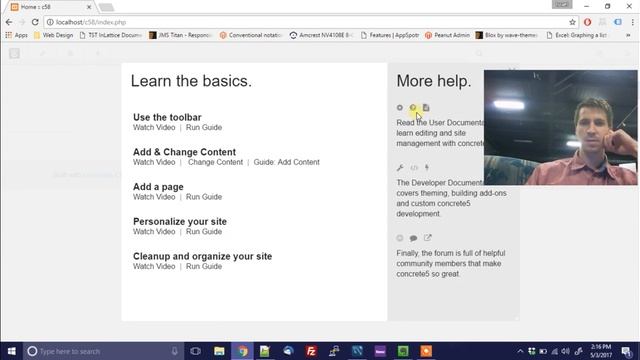Click the external link icon above forum text

click(427, 238)
